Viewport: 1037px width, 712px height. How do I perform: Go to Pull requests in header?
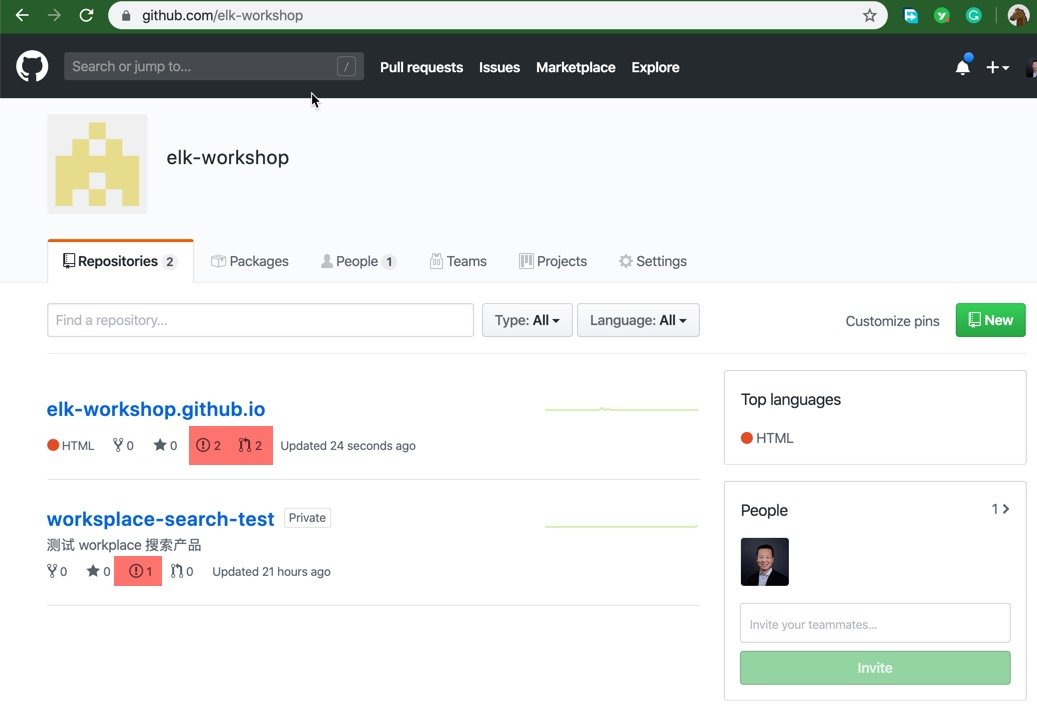click(x=421, y=67)
